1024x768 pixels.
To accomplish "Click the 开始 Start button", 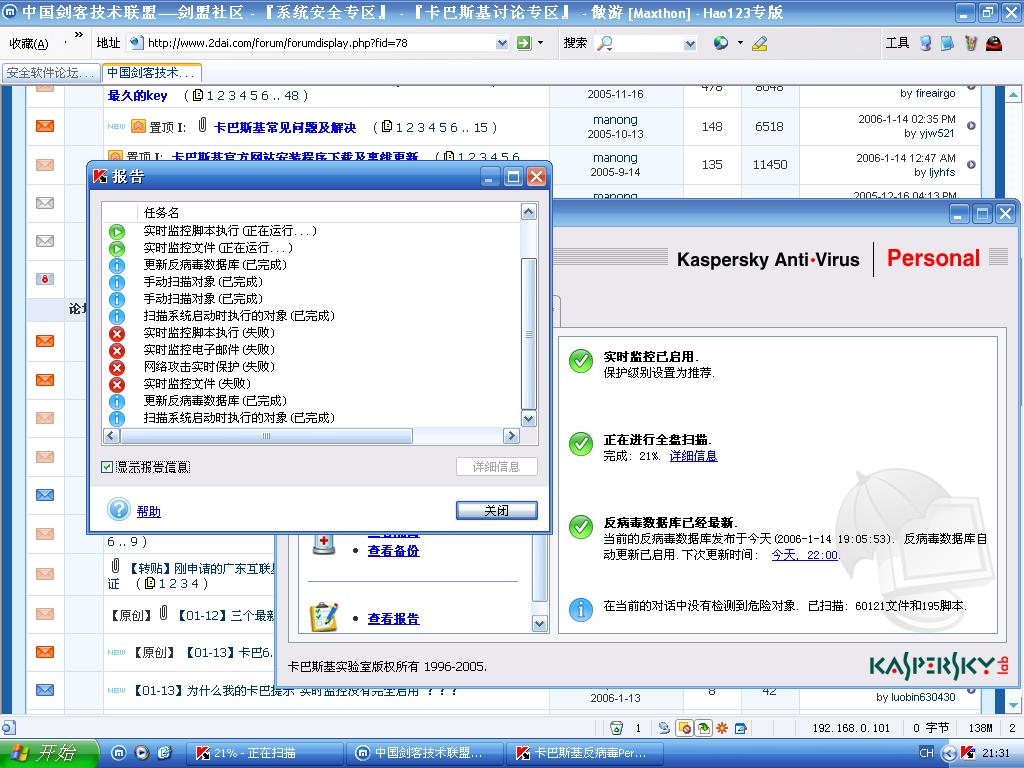I will [x=49, y=753].
